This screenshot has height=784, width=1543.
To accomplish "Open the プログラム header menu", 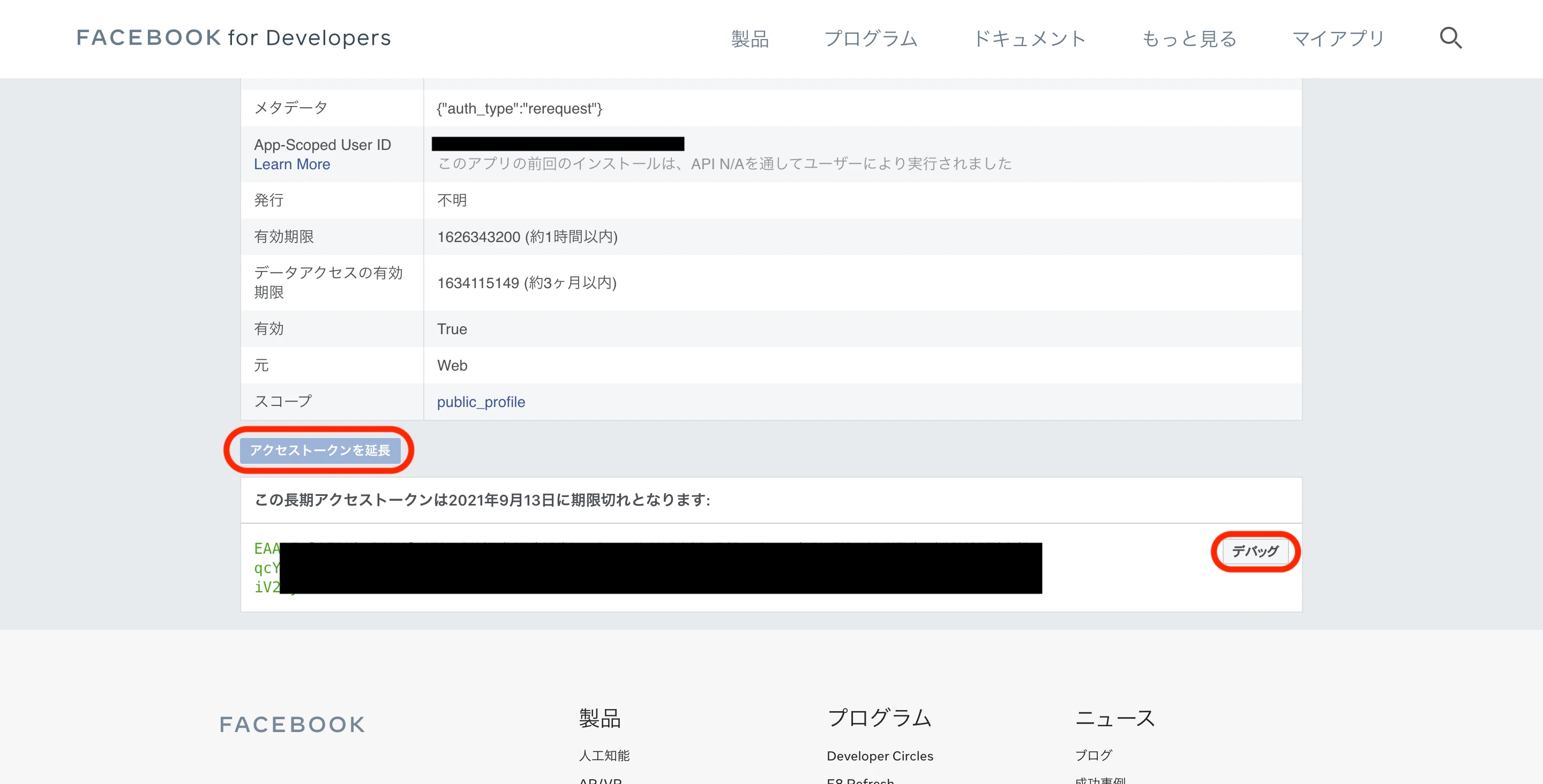I will click(871, 39).
